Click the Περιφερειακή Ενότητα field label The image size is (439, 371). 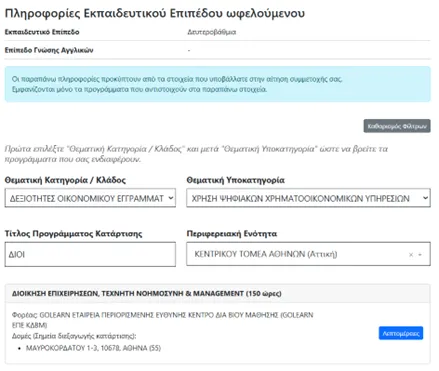tap(232, 234)
